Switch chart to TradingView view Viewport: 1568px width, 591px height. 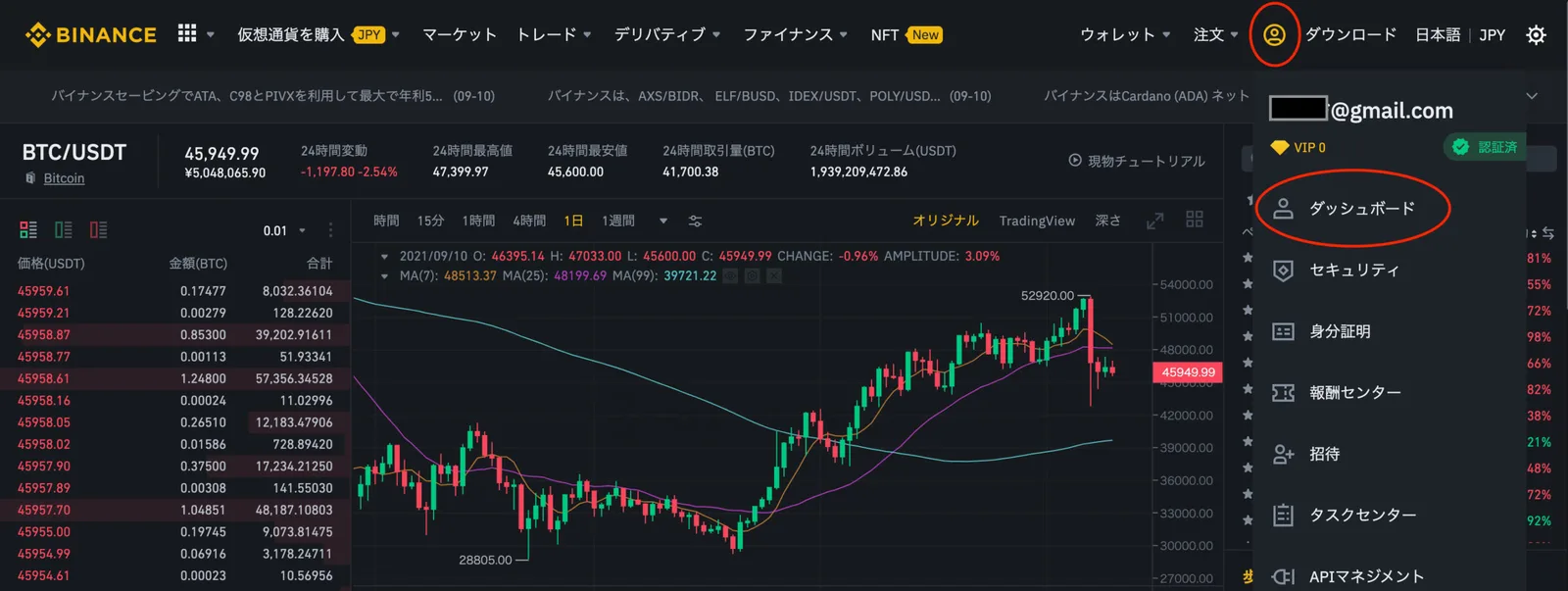click(x=1037, y=221)
